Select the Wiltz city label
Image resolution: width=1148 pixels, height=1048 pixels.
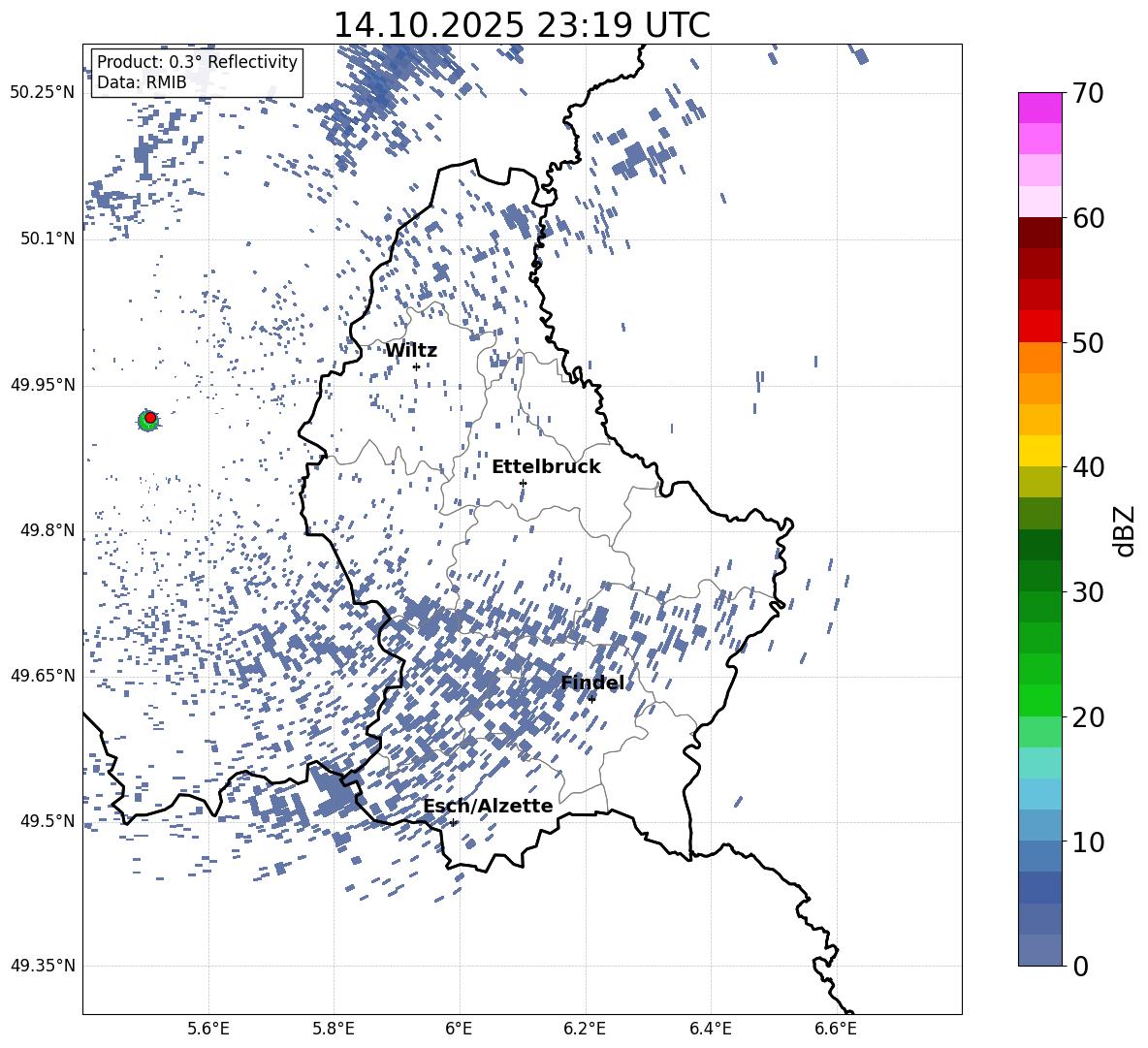[x=411, y=351]
